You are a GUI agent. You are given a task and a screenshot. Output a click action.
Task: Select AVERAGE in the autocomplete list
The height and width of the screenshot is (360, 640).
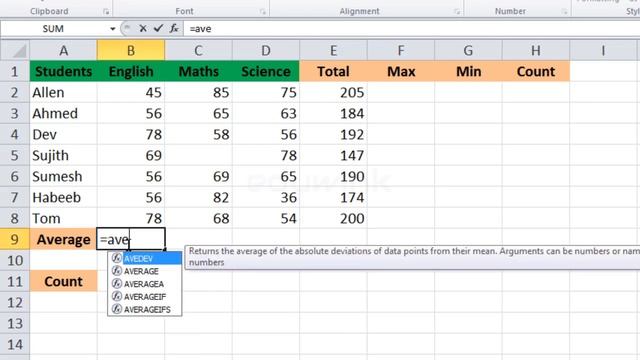[x=145, y=271]
